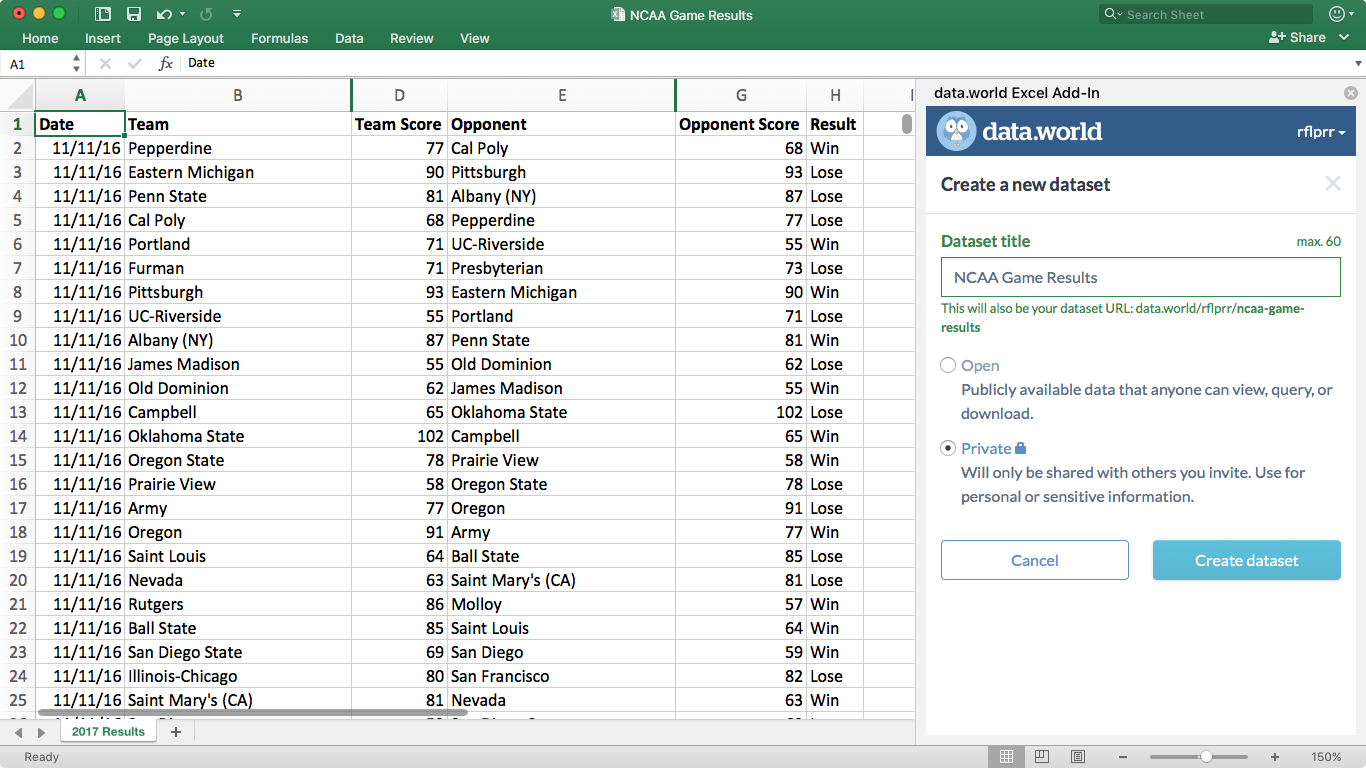The width and height of the screenshot is (1366, 768).
Task: Click the formula bar confirm checkmark icon
Action: [135, 63]
